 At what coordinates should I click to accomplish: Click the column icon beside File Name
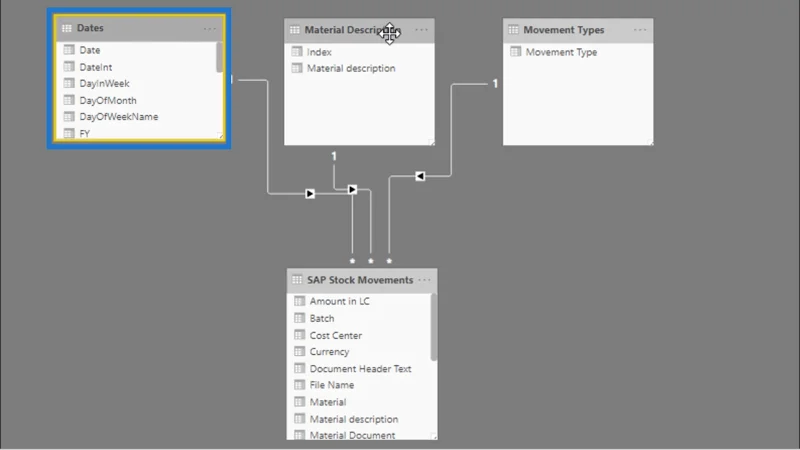point(299,385)
